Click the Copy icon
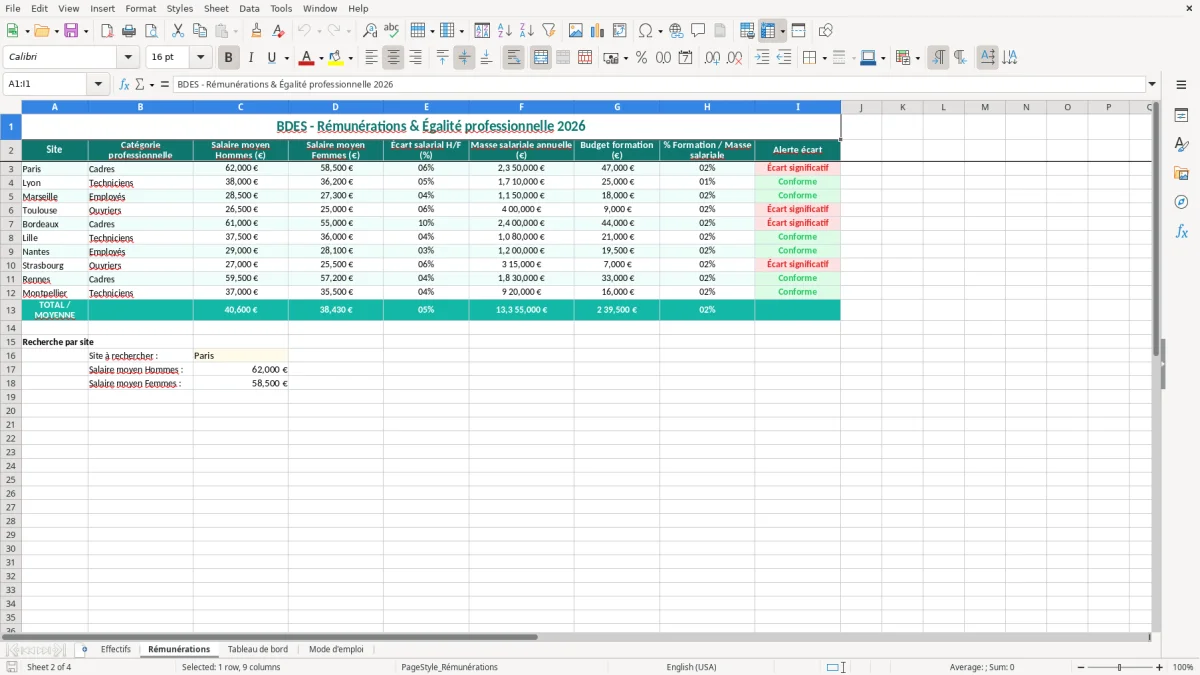This screenshot has width=1200, height=675. 200,31
